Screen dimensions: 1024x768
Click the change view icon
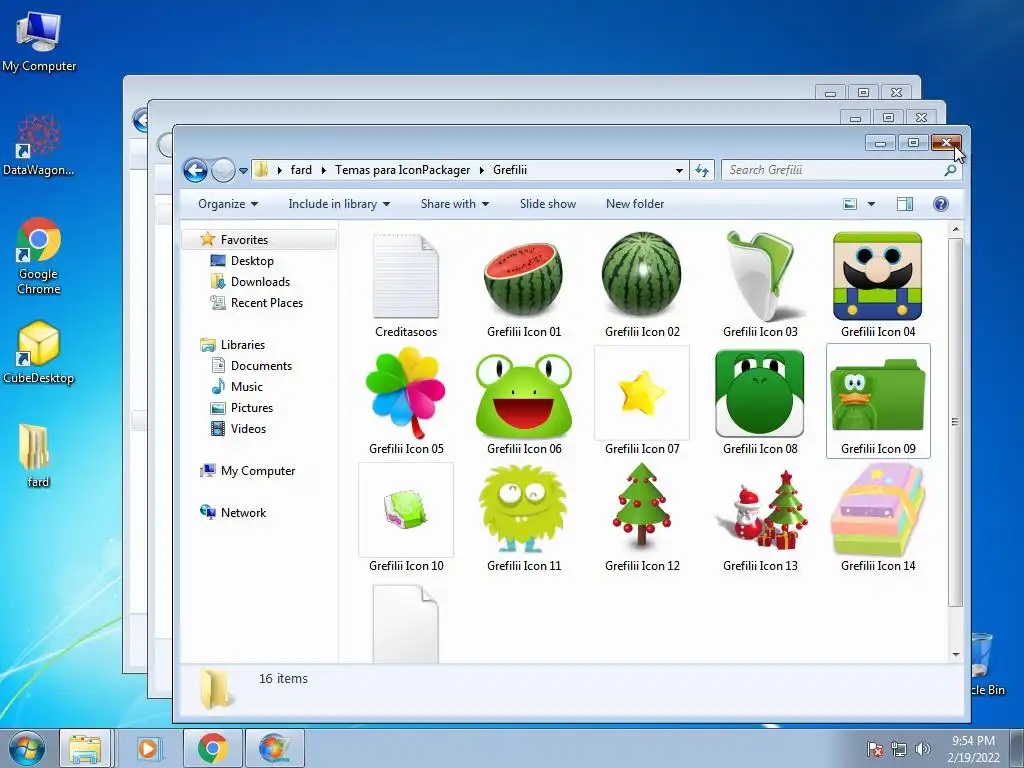pyautogui.click(x=850, y=204)
